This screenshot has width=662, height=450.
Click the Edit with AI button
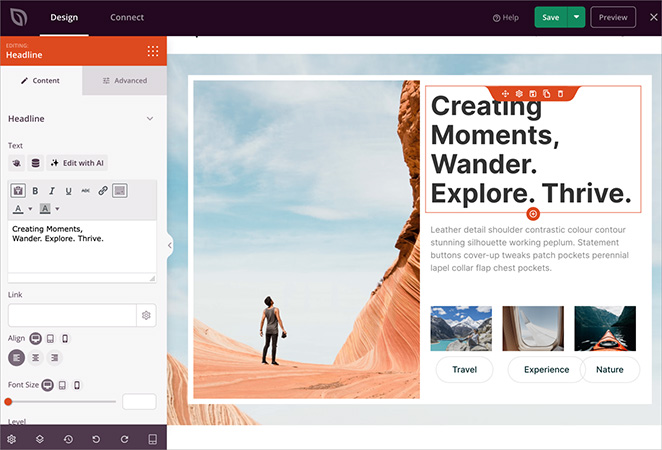77,163
